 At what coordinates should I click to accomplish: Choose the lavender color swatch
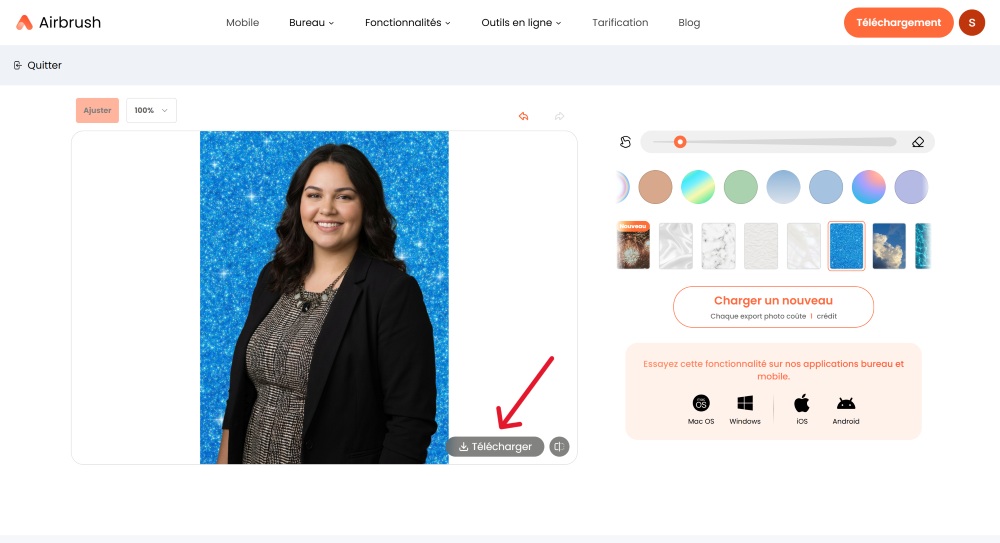911,187
